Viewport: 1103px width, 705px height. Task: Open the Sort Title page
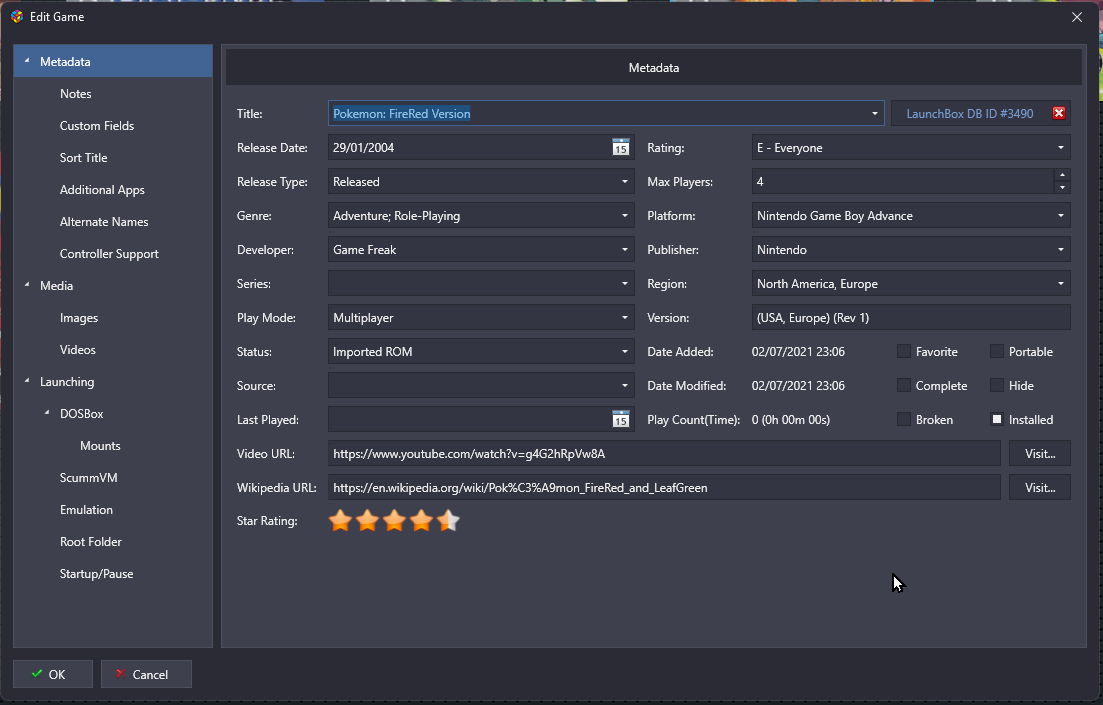point(83,158)
